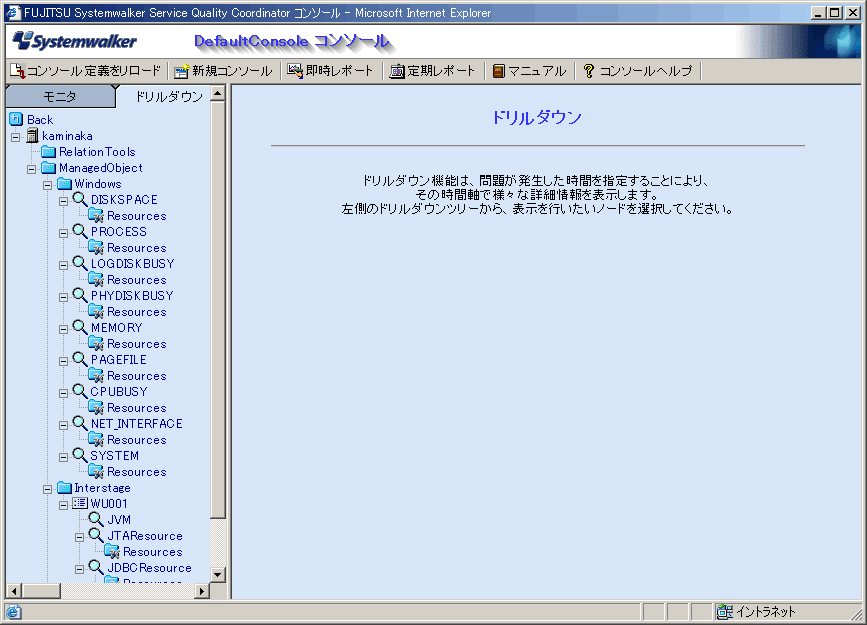Click the Resources icon under LOGDISKBUSY

[x=96, y=280]
